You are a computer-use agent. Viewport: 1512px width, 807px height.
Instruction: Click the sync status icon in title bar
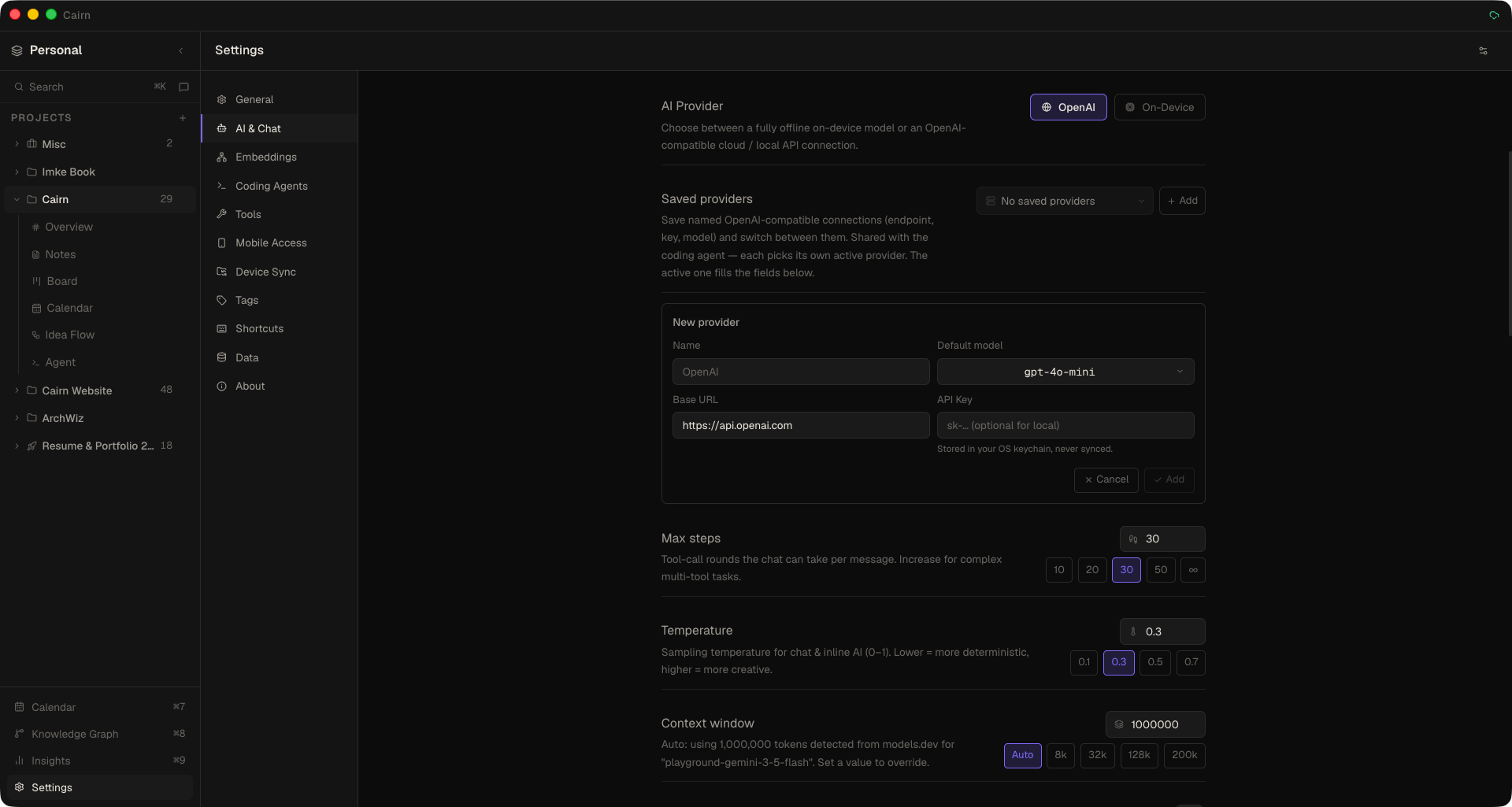click(x=1494, y=15)
